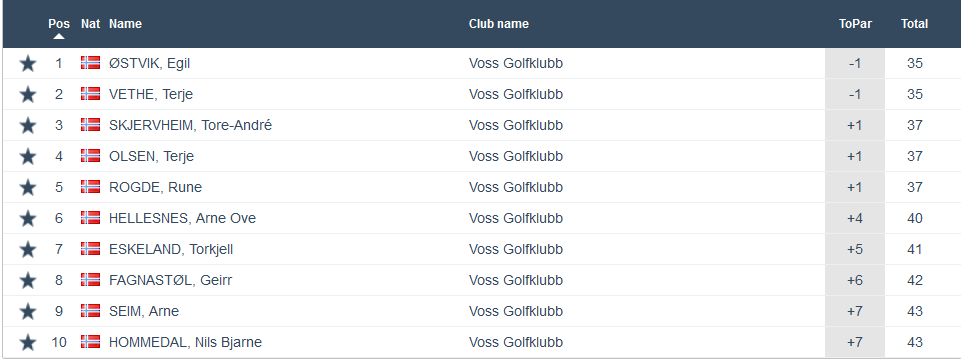Image resolution: width=961 pixels, height=361 pixels.
Task: Favorite HELLESNES, Arne Ove with star
Action: (28, 218)
